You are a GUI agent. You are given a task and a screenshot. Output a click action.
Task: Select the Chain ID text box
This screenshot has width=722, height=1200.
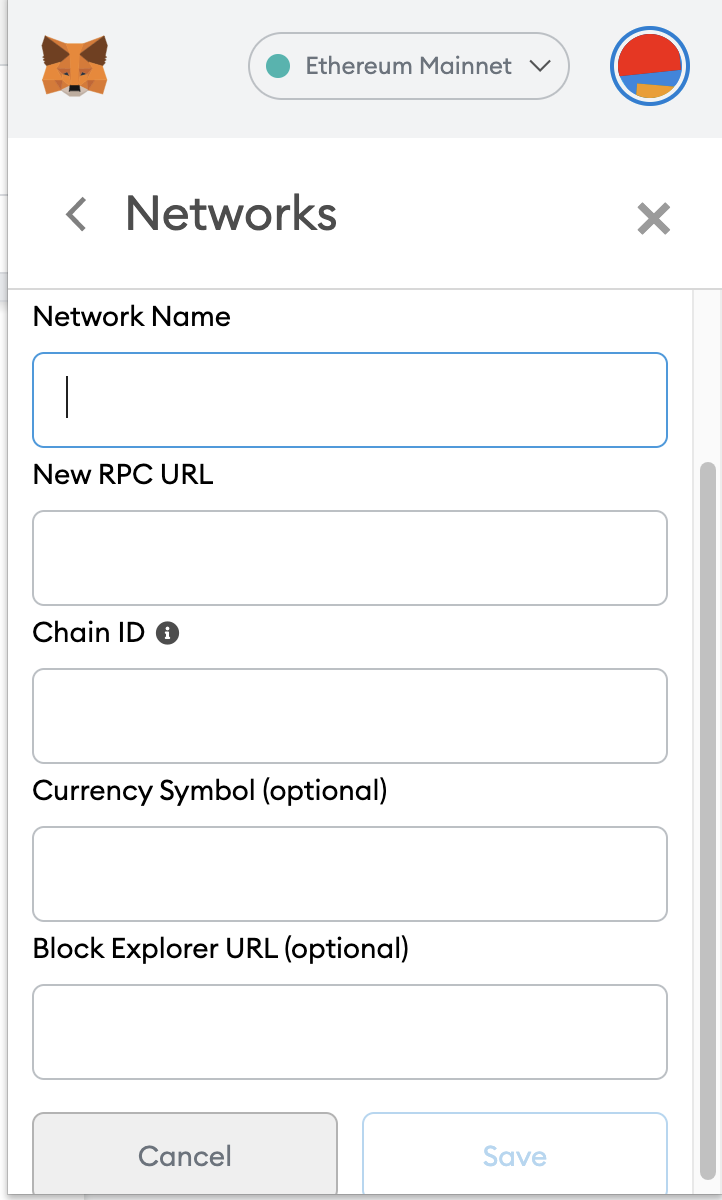(x=350, y=716)
